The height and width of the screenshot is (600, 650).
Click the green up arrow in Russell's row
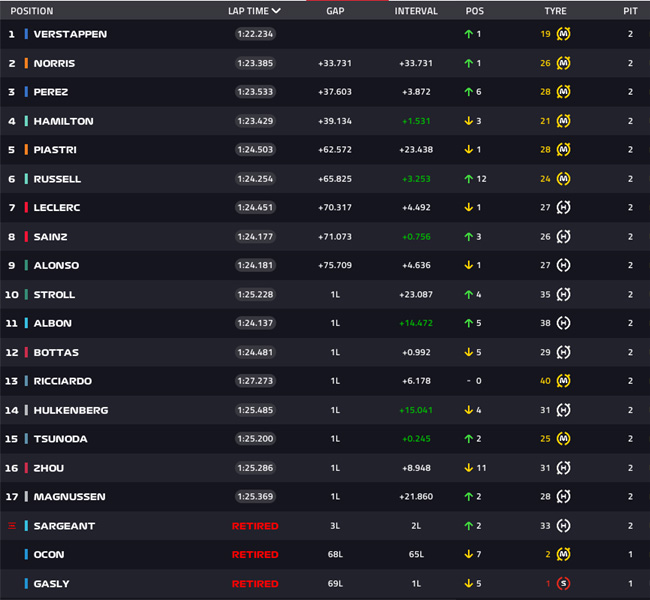click(x=468, y=179)
